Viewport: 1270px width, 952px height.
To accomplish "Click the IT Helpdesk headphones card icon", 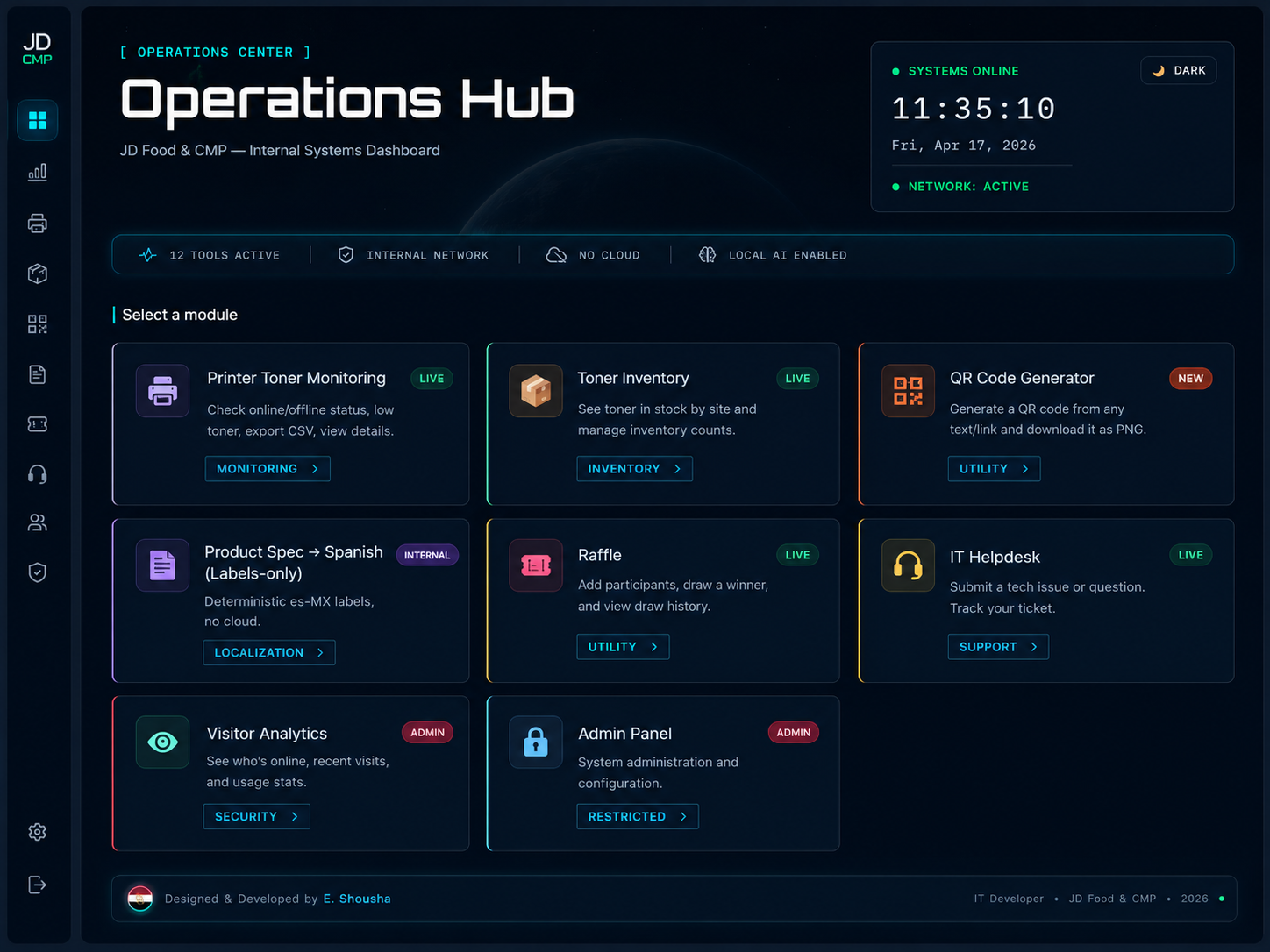I will 908,565.
